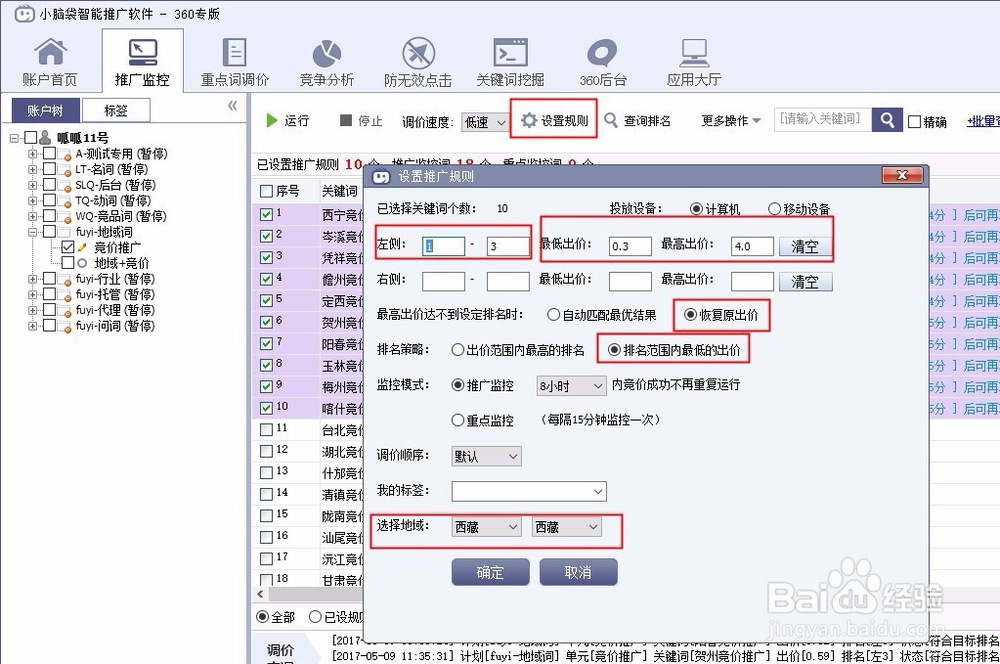Click the 清空 clear button beside 最高出价
1000x664 pixels.
pos(806,244)
